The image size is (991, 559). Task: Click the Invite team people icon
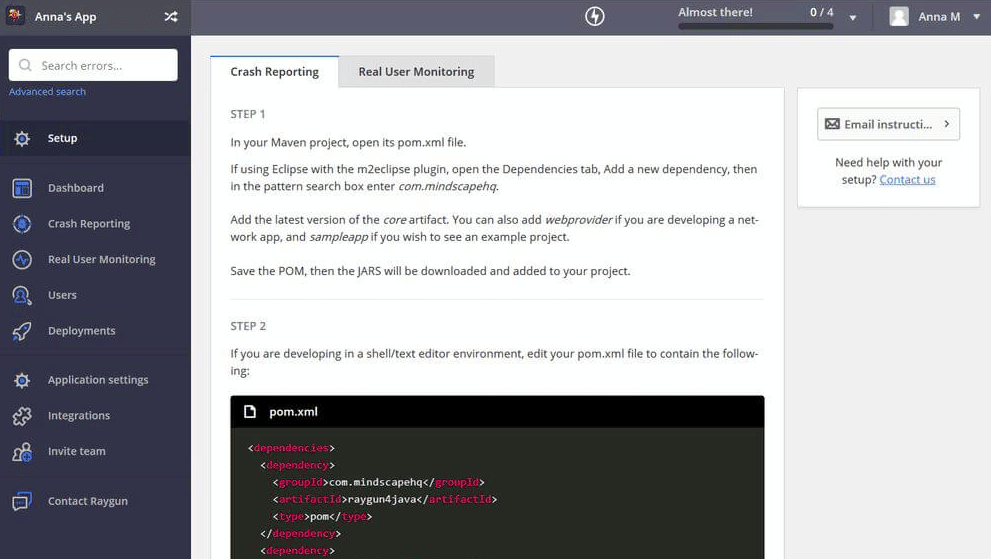click(x=22, y=452)
